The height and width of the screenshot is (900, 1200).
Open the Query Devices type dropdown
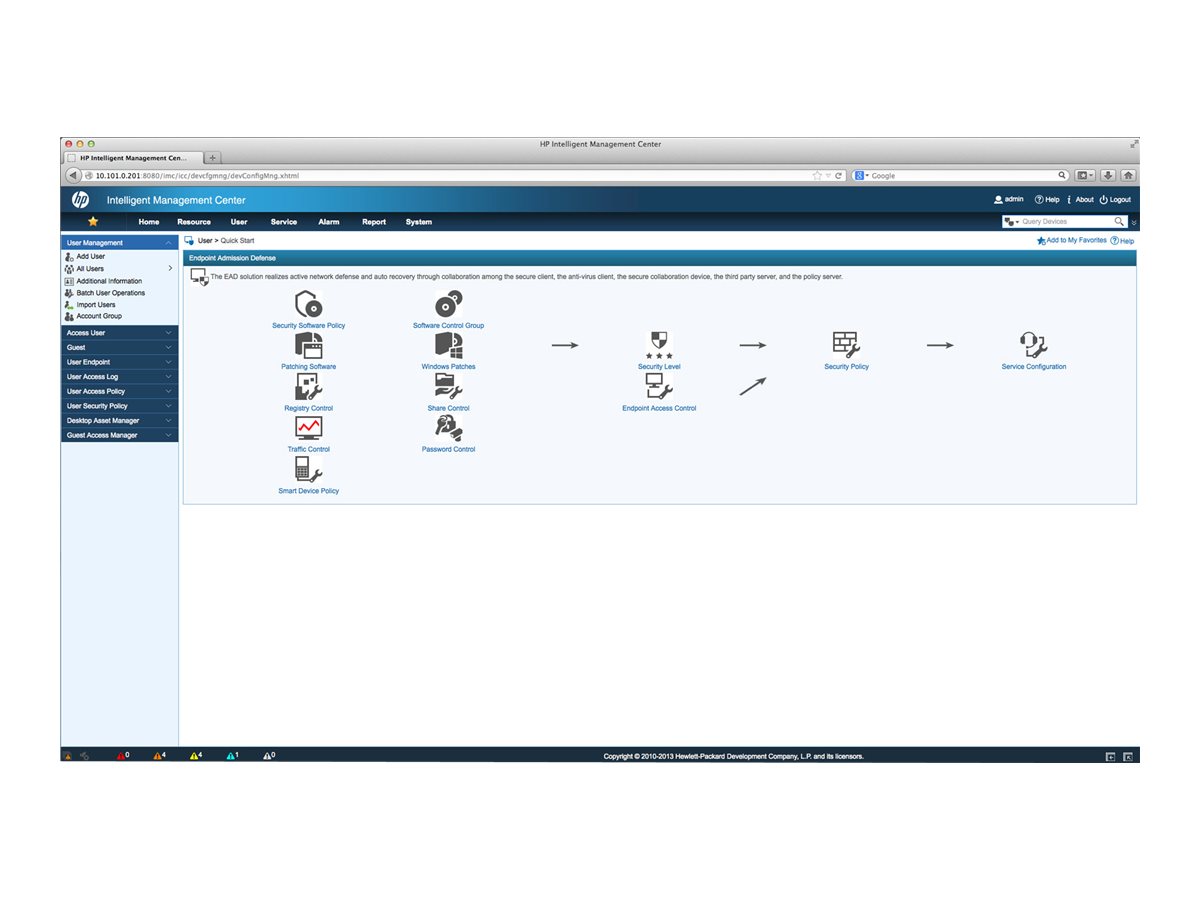(x=1012, y=222)
